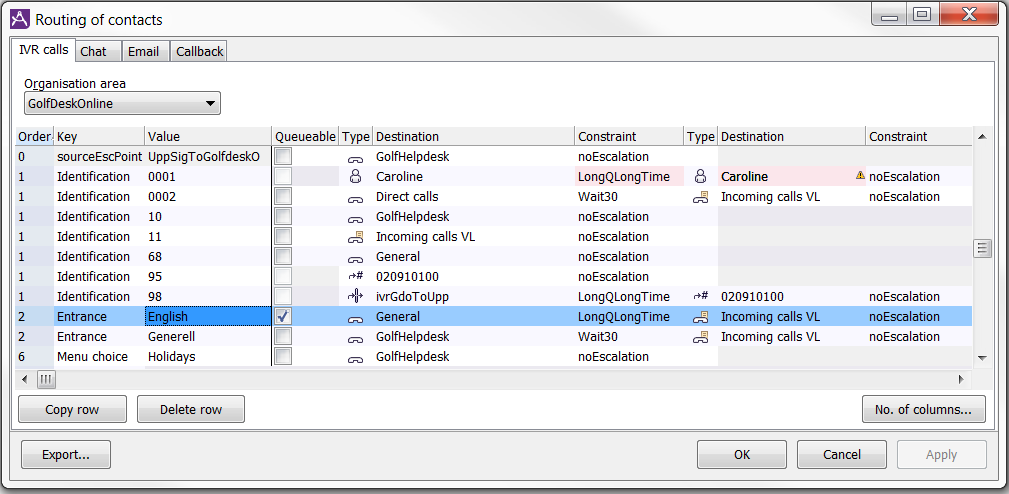1009x494 pixels.
Task: Toggle Queueable for Identification 0001 row
Action: coord(283,176)
